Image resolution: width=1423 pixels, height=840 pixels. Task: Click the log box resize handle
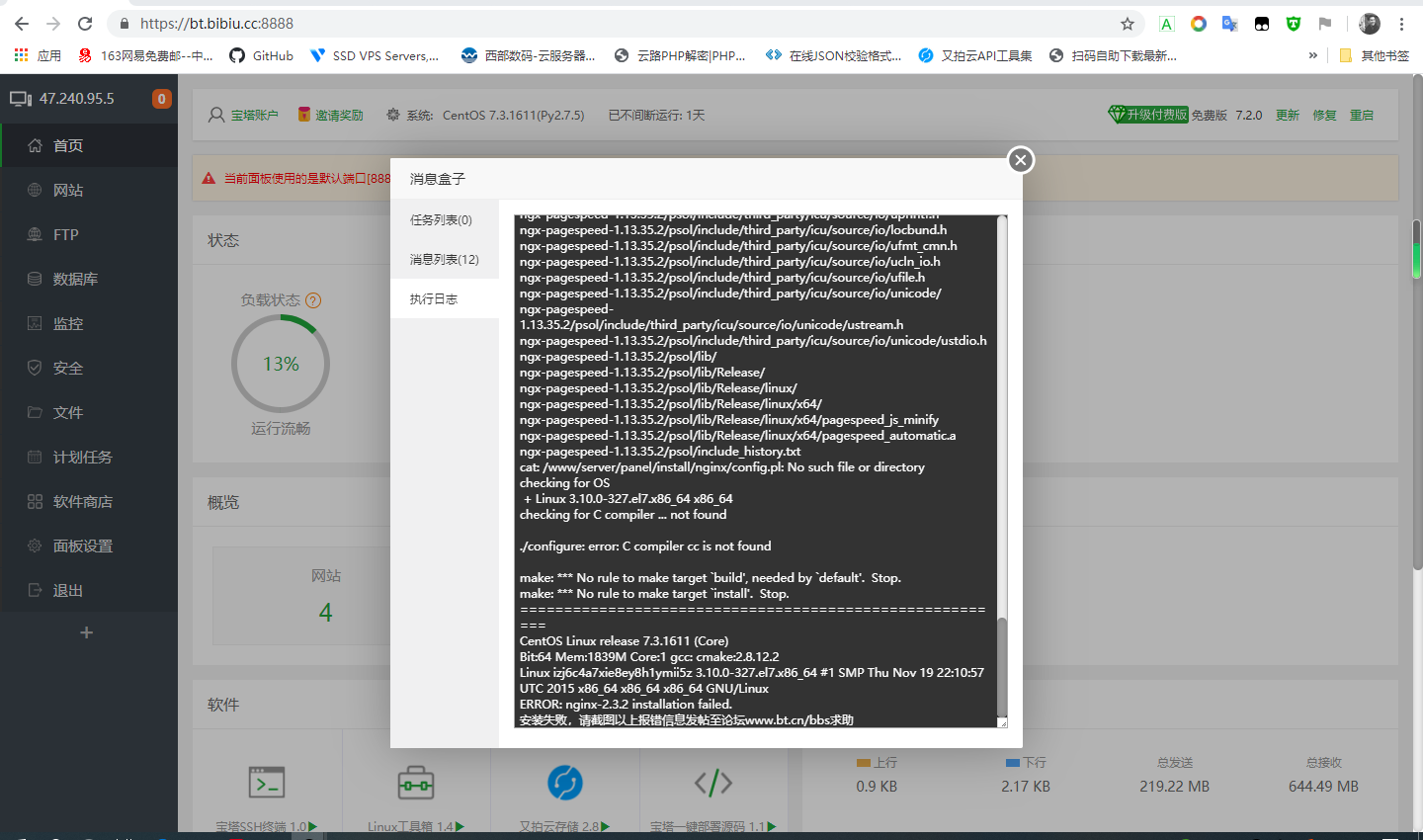point(1002,722)
